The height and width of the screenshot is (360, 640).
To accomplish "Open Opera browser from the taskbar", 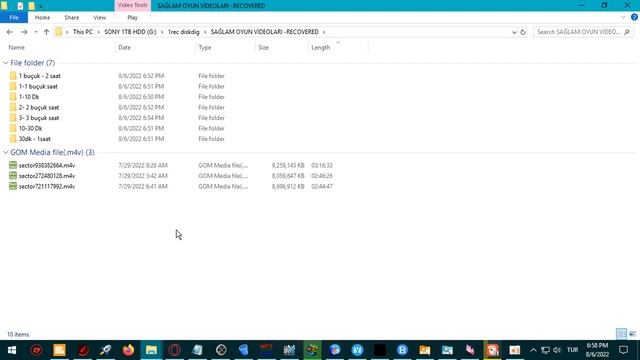I will point(175,350).
